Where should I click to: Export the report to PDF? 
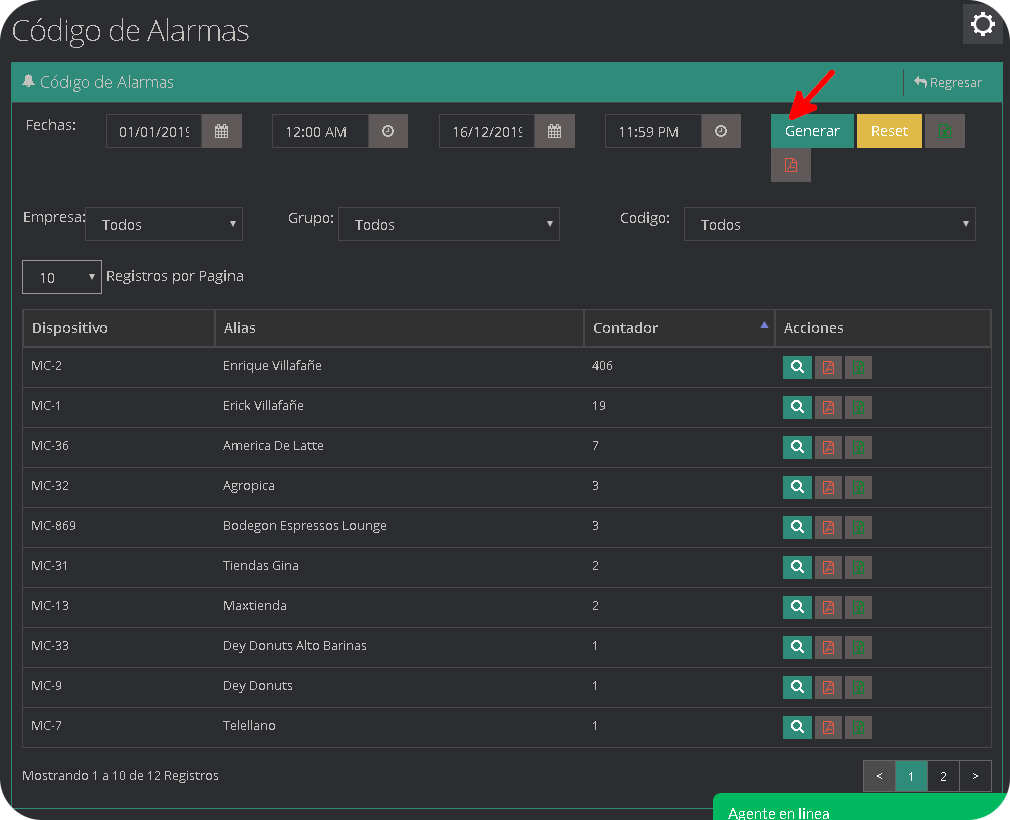click(x=790, y=166)
